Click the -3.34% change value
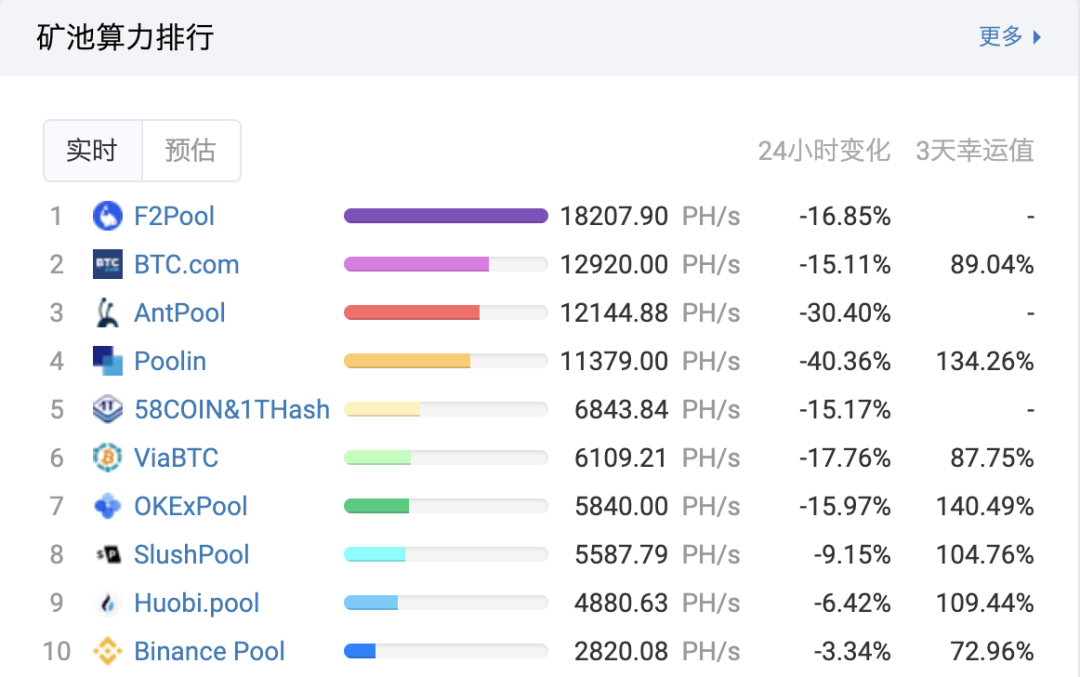The height and width of the screenshot is (677, 1080). [852, 651]
